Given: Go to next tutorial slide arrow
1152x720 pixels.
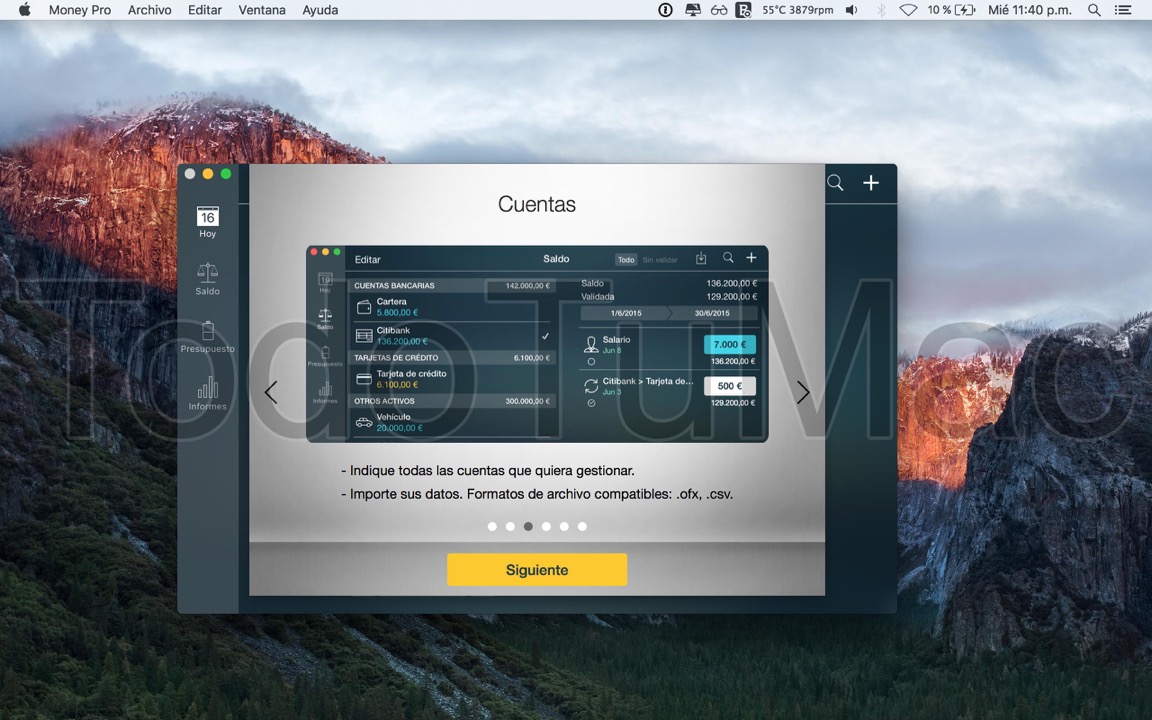Looking at the screenshot, I should tap(803, 392).
